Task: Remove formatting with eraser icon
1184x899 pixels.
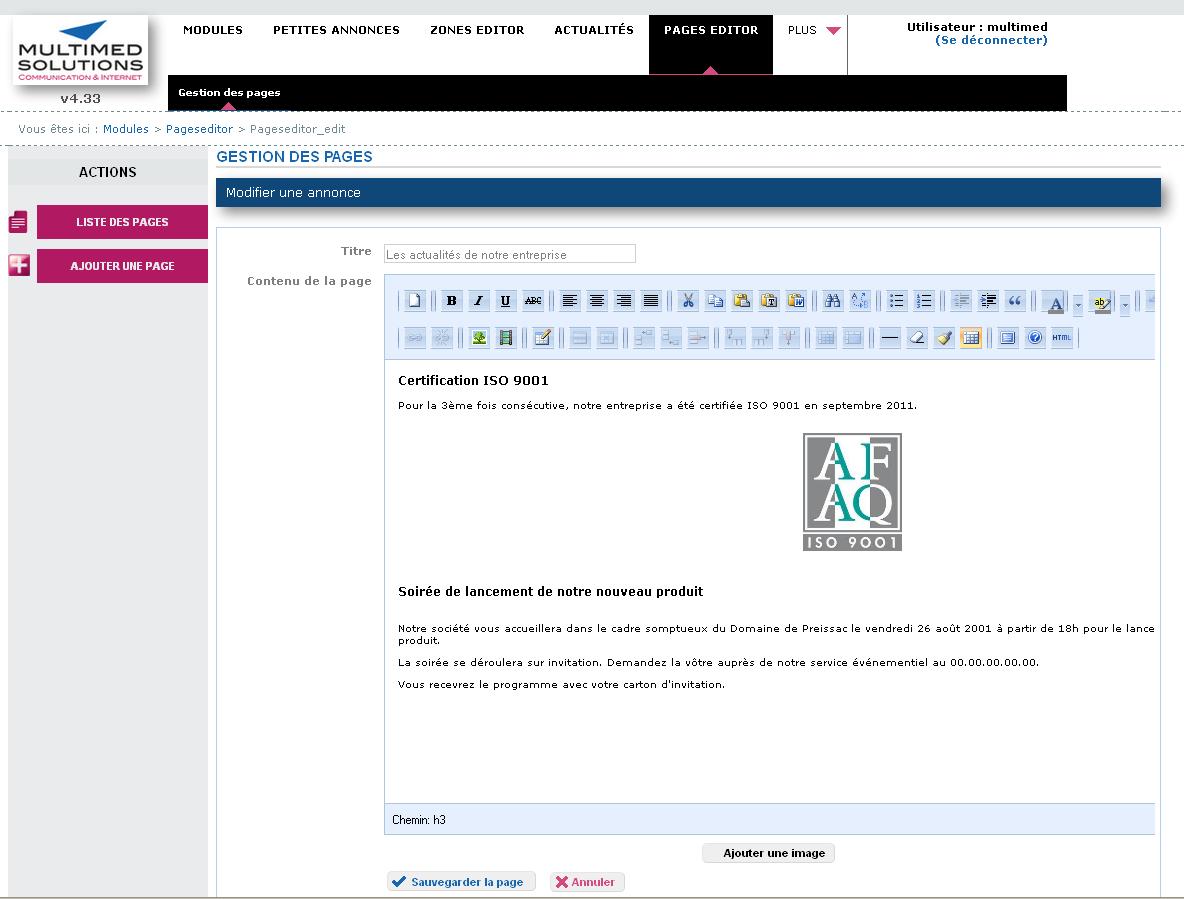Action: (x=917, y=337)
